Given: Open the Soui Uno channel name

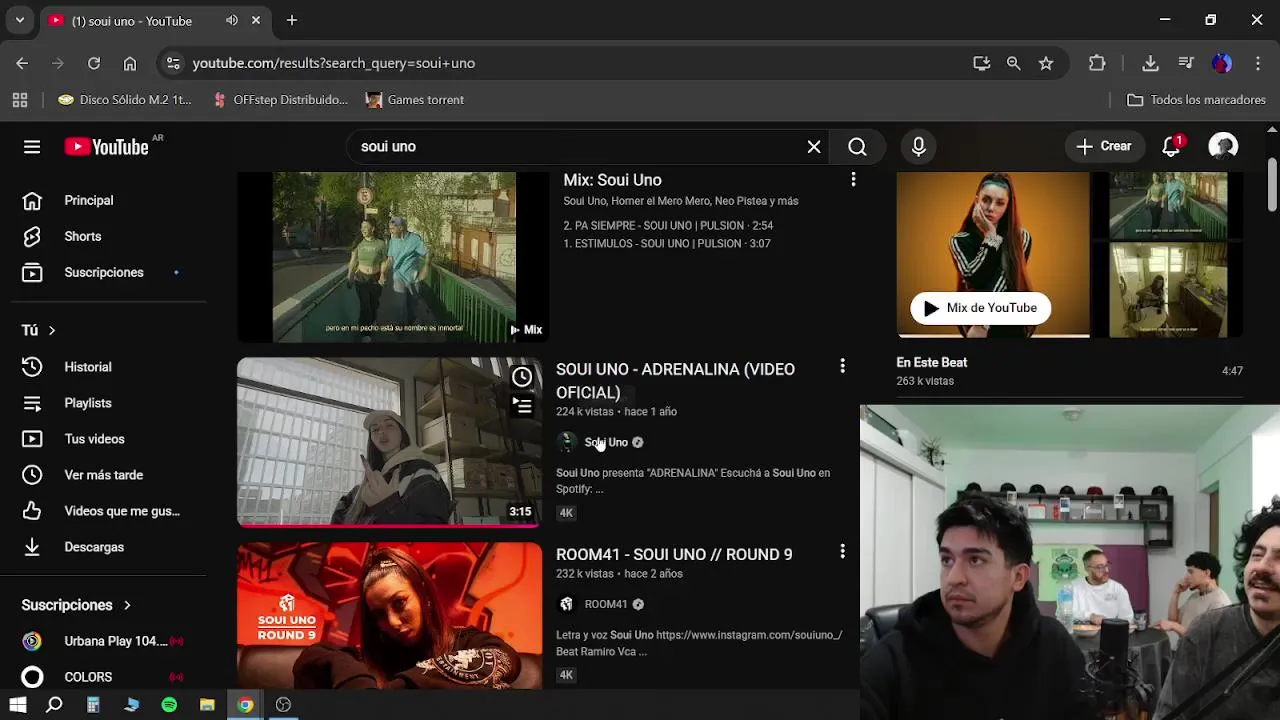Looking at the screenshot, I should 606,442.
